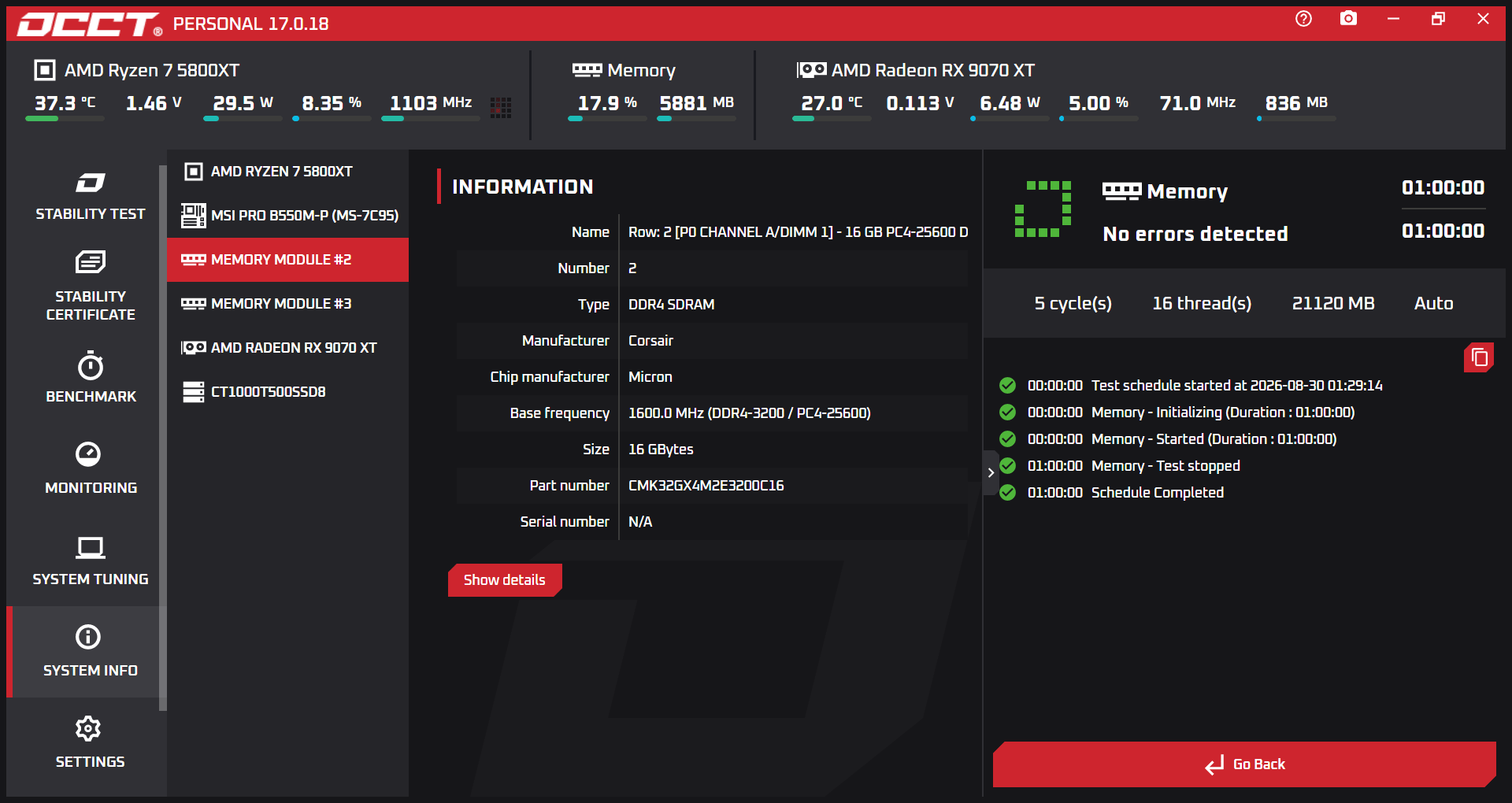
Task: Select MSI PRO B550M-P motherboard entry
Action: 287,216
